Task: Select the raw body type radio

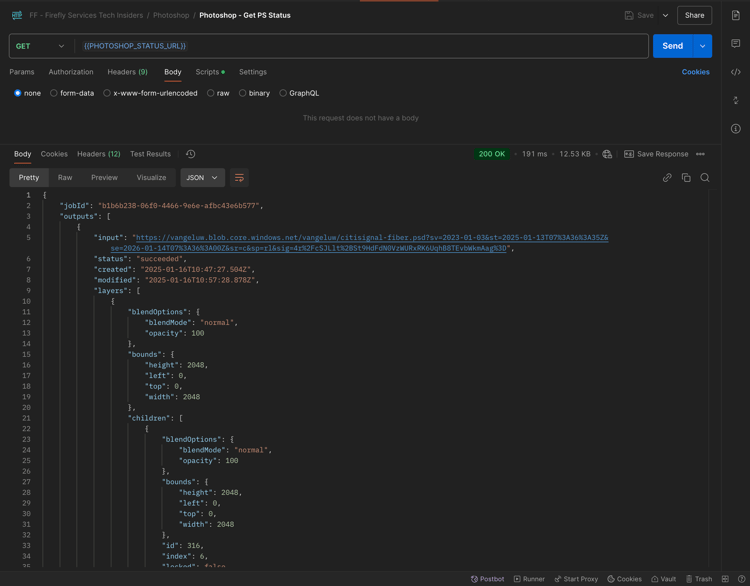Action: (210, 93)
